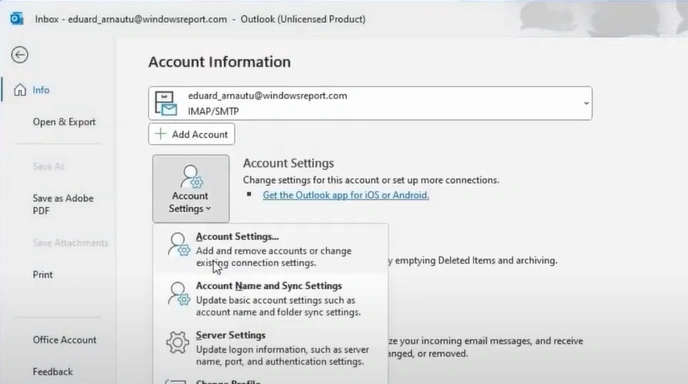
Task: Click the icon beside Account Name and Sync Settings
Action: pyautogui.click(x=179, y=294)
